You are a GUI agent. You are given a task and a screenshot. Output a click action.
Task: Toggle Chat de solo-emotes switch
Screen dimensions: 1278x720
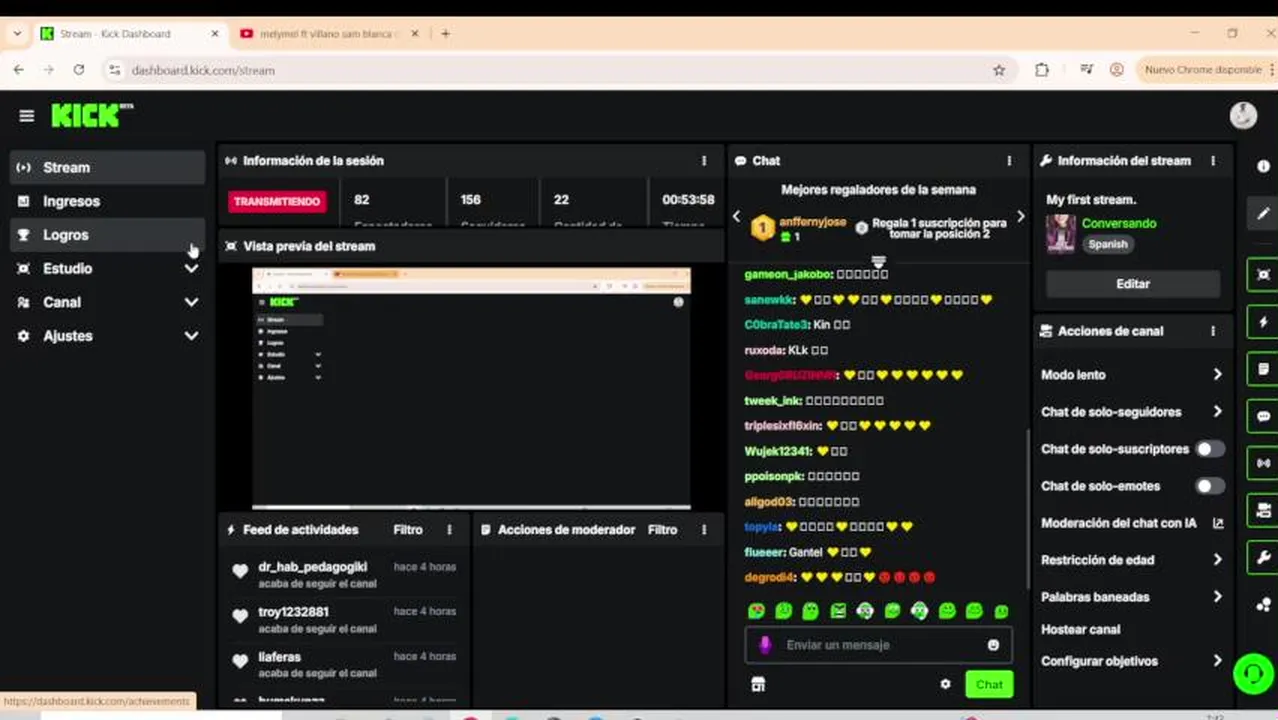pyautogui.click(x=1210, y=486)
